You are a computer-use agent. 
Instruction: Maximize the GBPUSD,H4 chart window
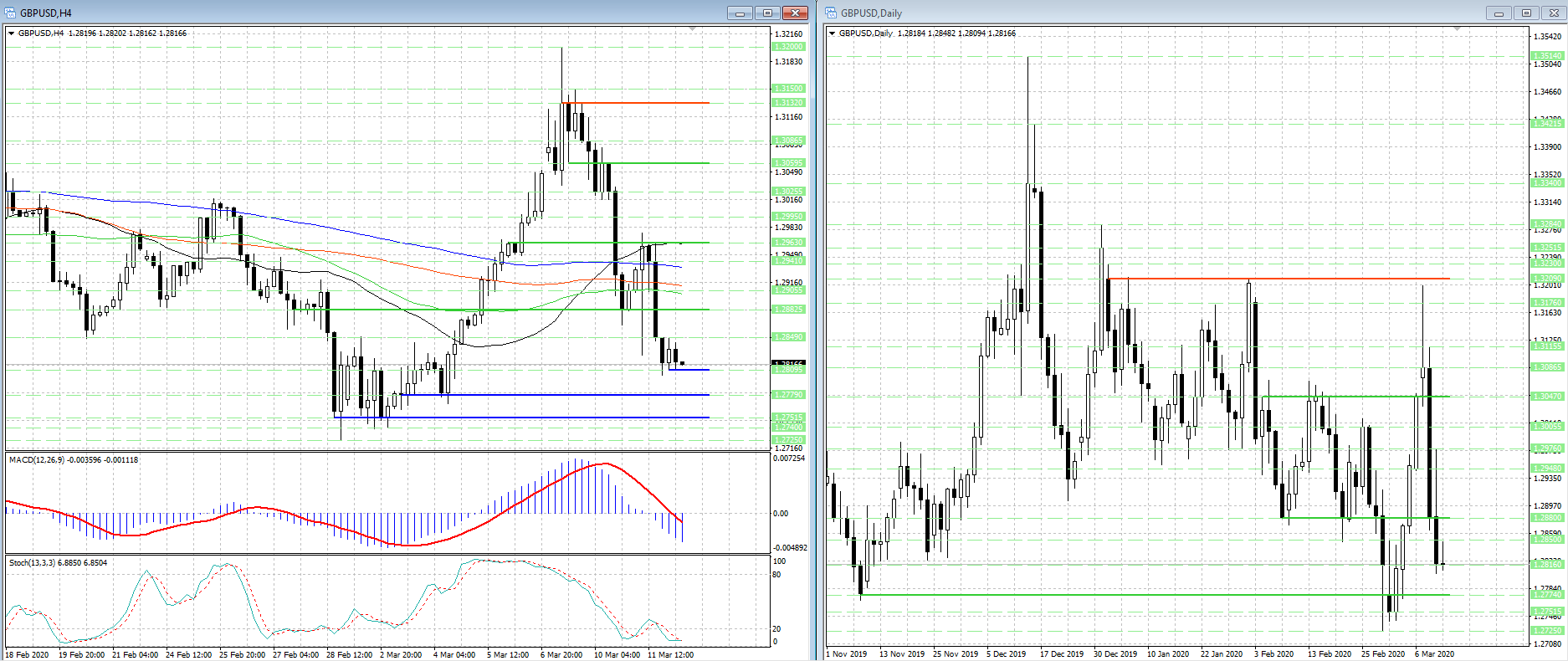767,13
